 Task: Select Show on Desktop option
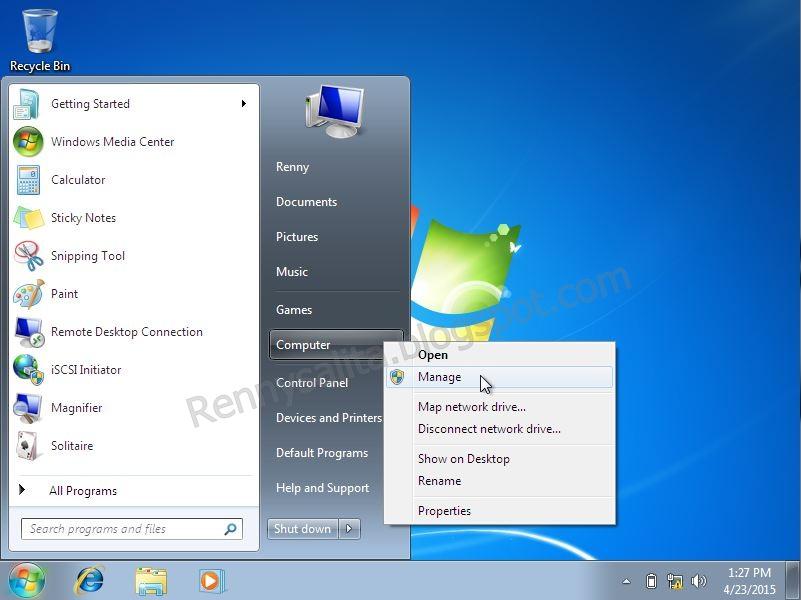pyautogui.click(x=500, y=459)
